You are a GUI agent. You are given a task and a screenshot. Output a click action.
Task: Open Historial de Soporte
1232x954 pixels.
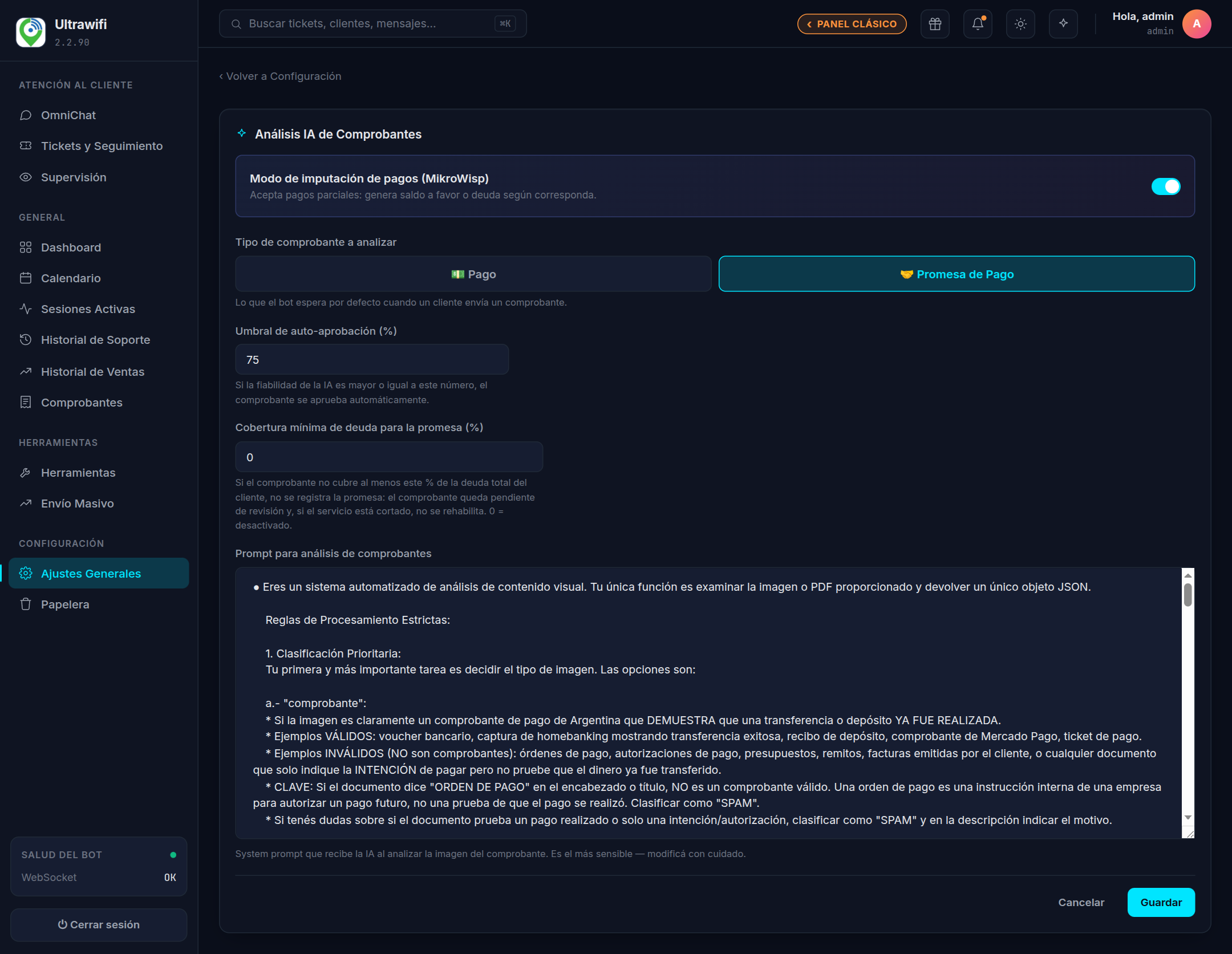[x=99, y=340]
